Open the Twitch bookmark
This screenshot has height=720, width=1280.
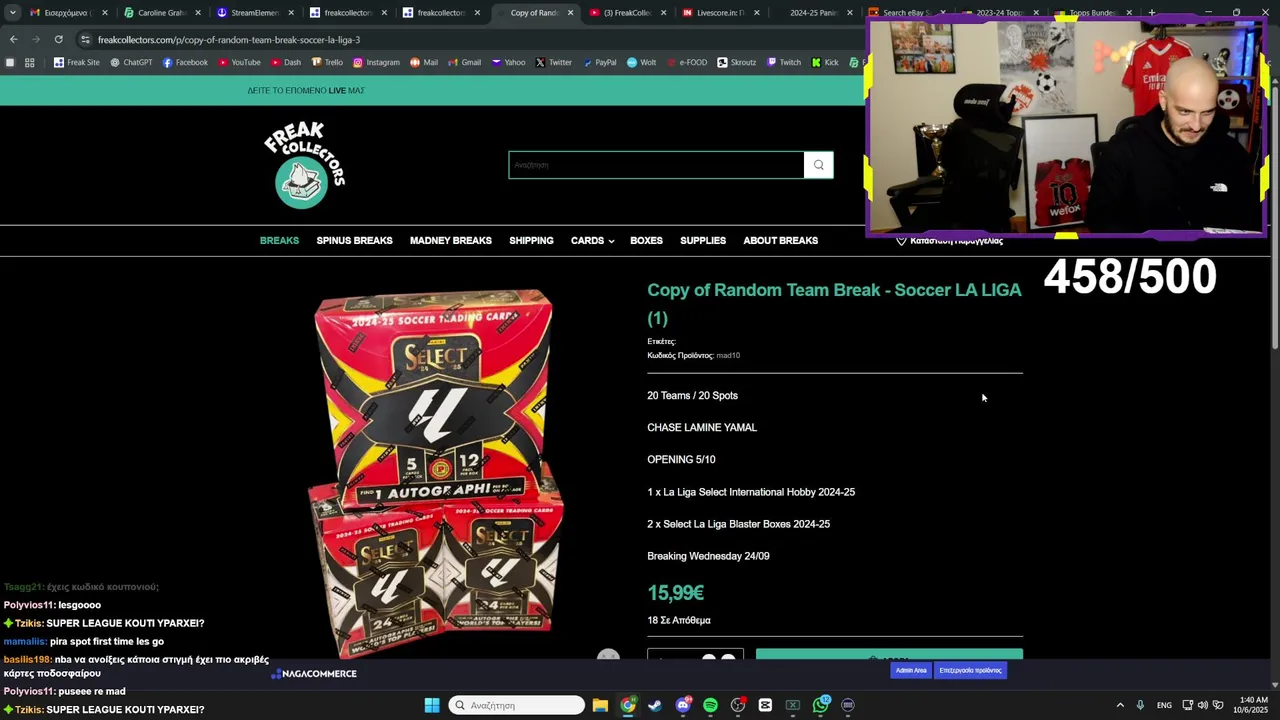coord(783,62)
